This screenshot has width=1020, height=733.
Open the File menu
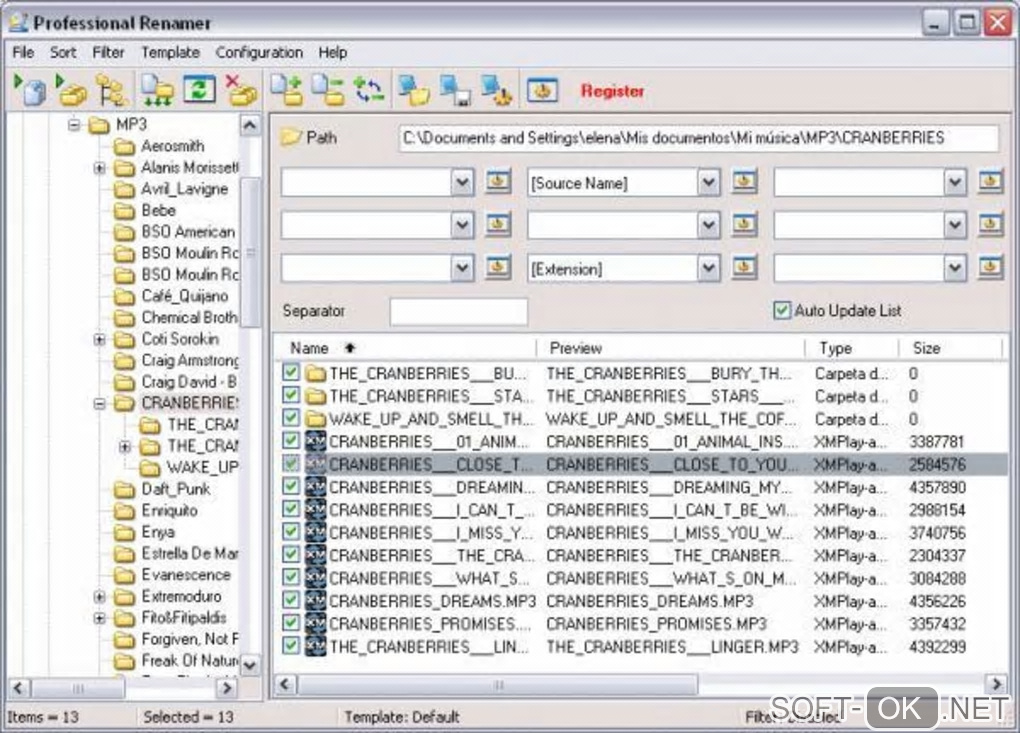point(23,52)
